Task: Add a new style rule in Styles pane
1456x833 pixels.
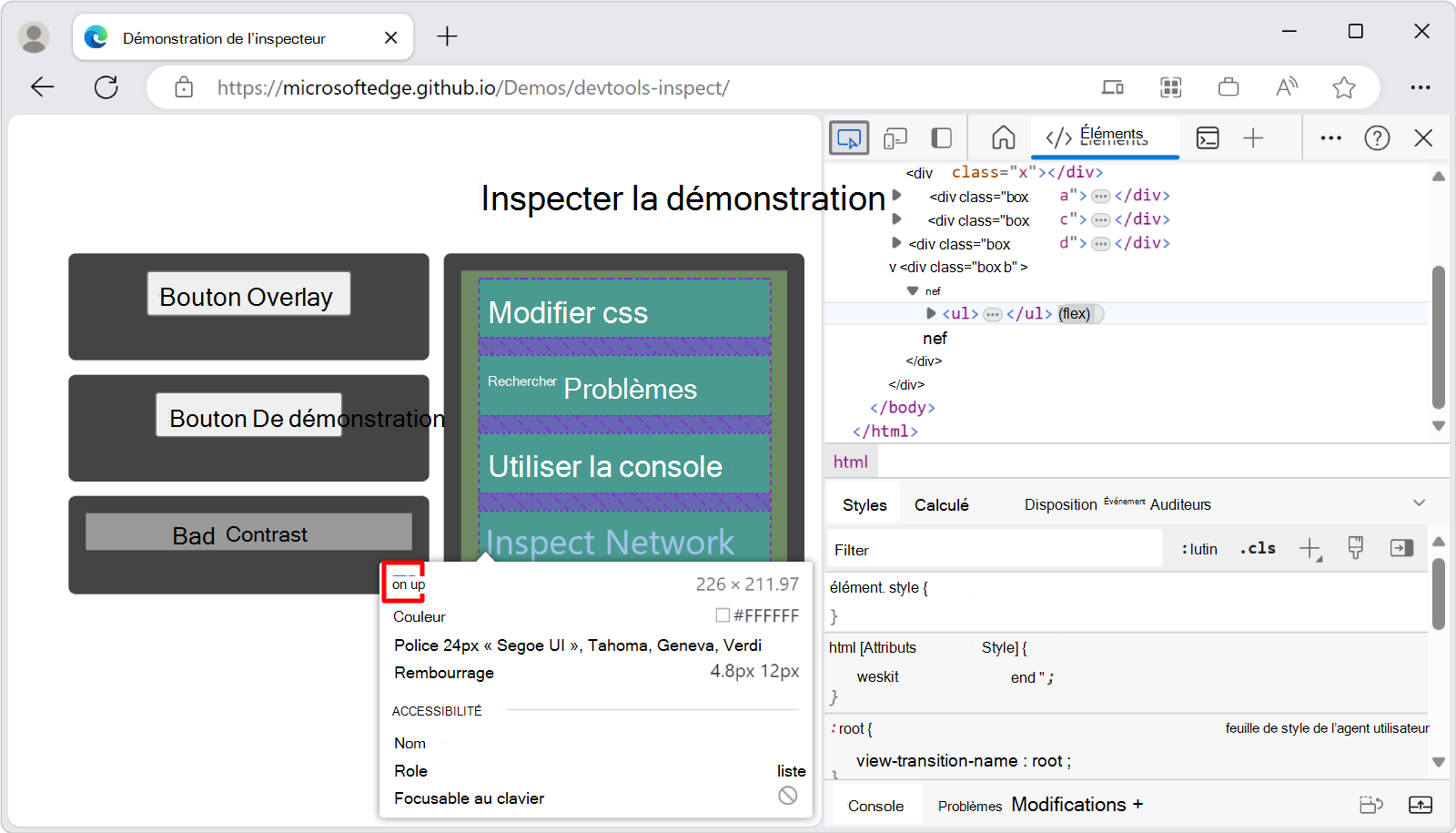Action: pos(1310,548)
